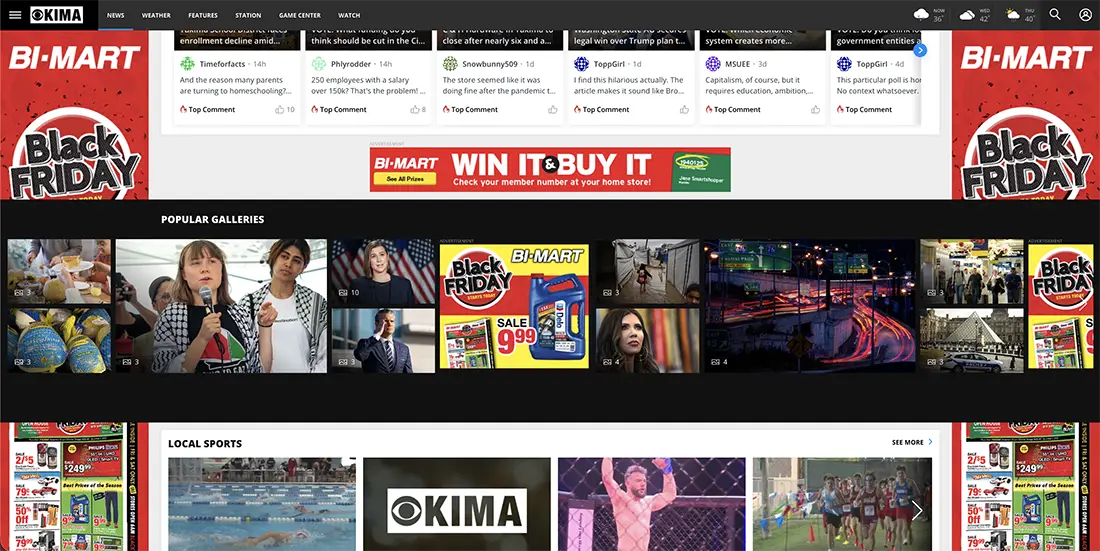The height and width of the screenshot is (551, 1100).
Task: Open Bi-Mart Black Friday oil sale ad
Action: [x=514, y=306]
